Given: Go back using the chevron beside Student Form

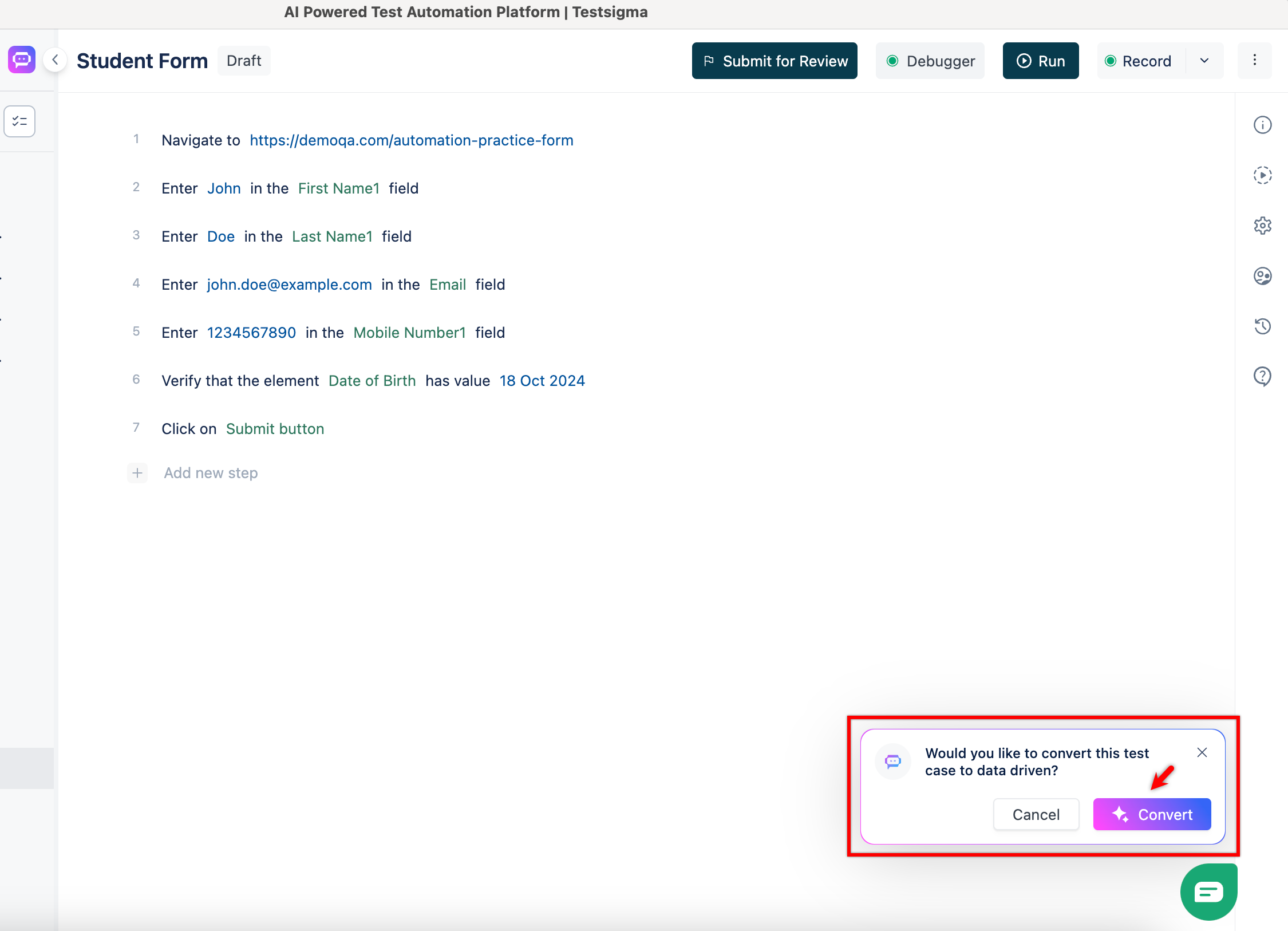Looking at the screenshot, I should (55, 60).
